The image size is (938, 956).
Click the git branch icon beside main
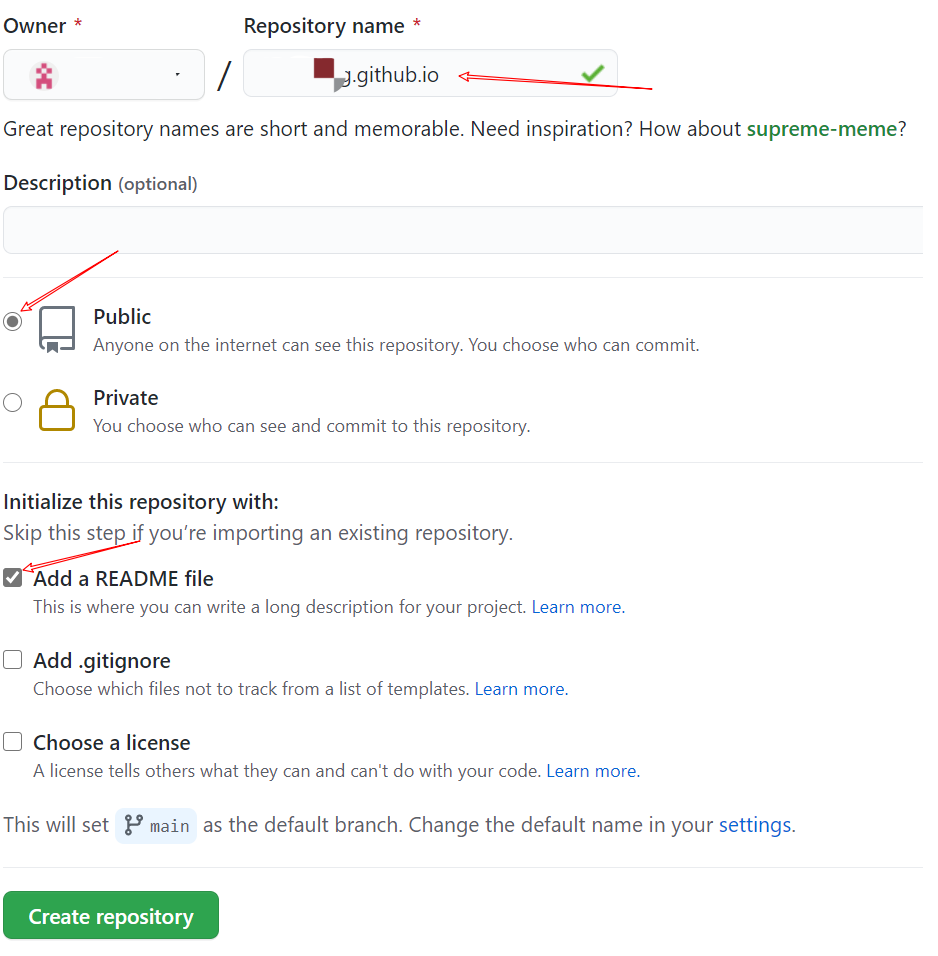tap(134, 826)
